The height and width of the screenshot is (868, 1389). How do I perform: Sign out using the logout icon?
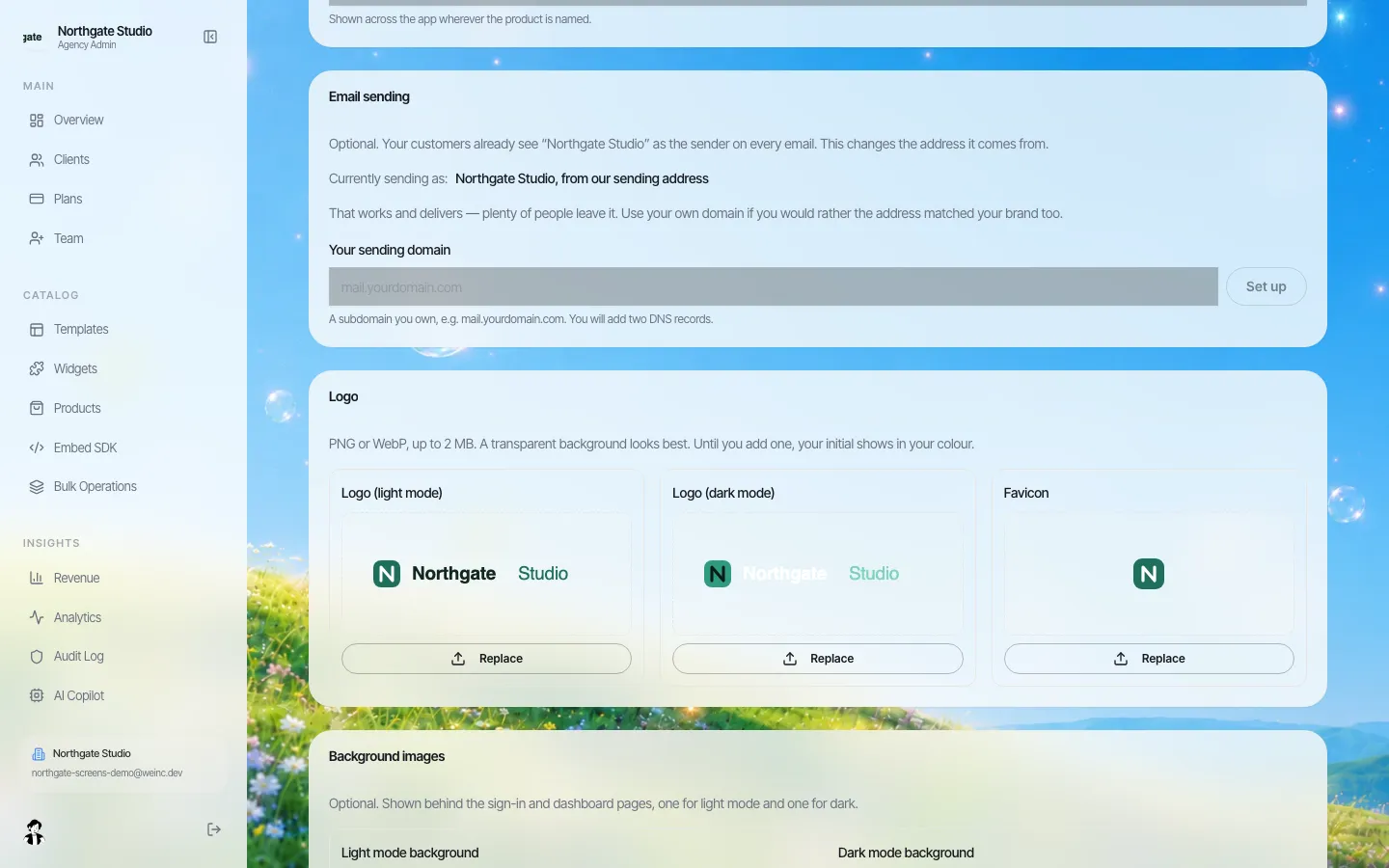pos(214,829)
